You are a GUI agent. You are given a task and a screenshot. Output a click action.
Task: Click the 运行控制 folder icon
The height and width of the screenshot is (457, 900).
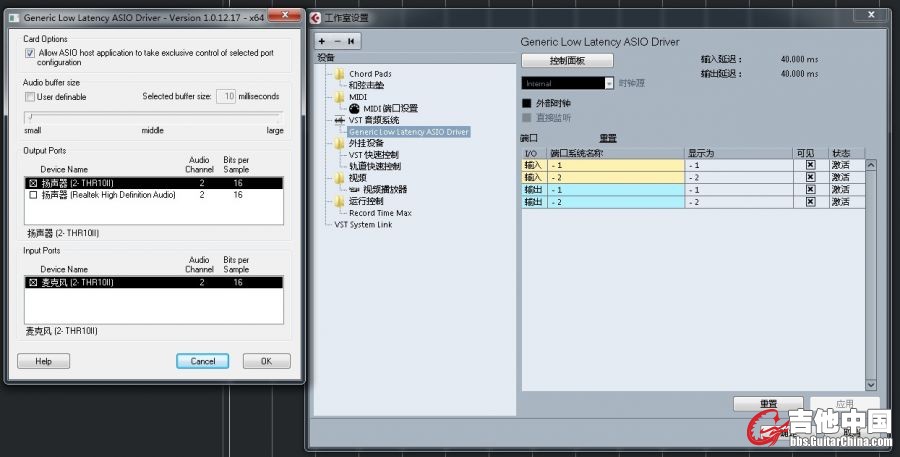coord(340,201)
